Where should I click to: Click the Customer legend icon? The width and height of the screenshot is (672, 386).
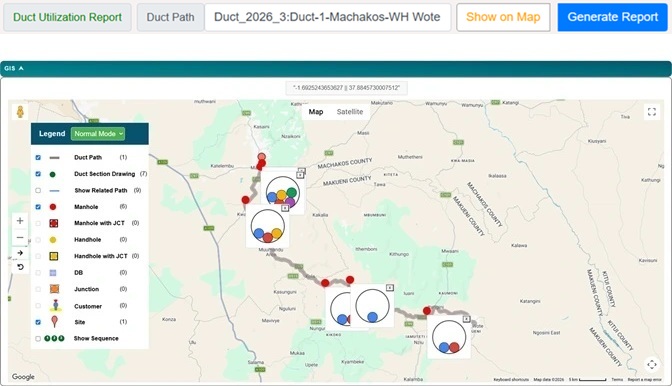point(55,305)
